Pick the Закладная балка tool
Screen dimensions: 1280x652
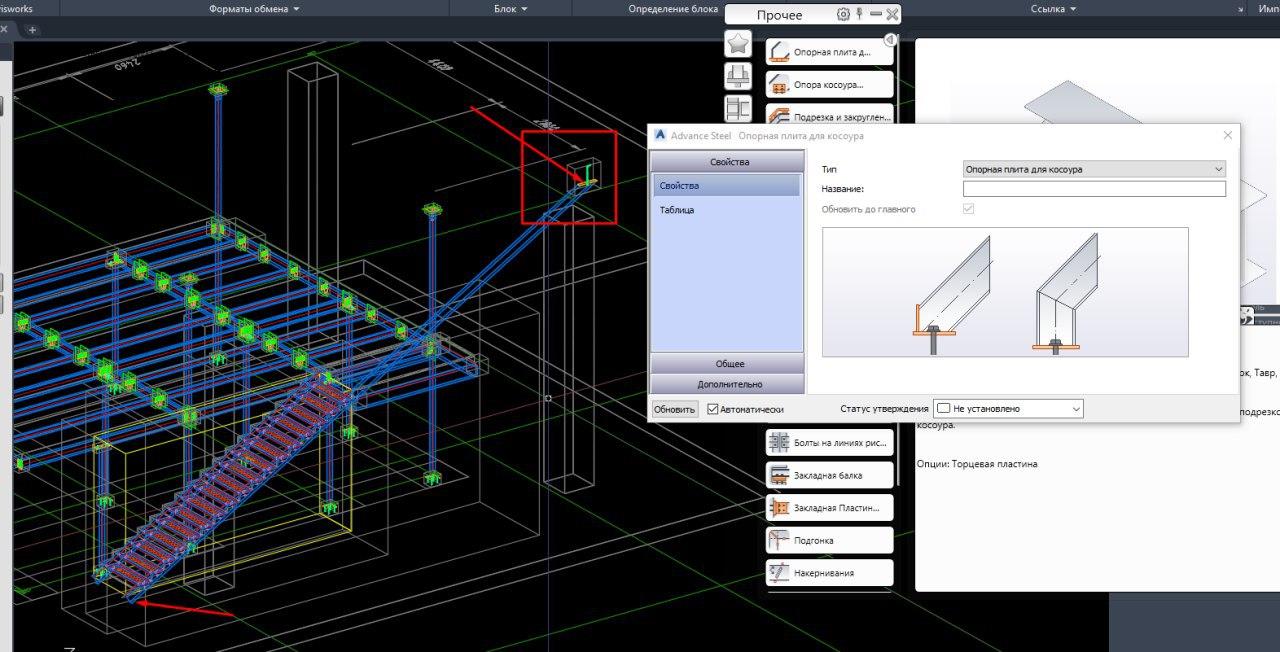coord(829,475)
